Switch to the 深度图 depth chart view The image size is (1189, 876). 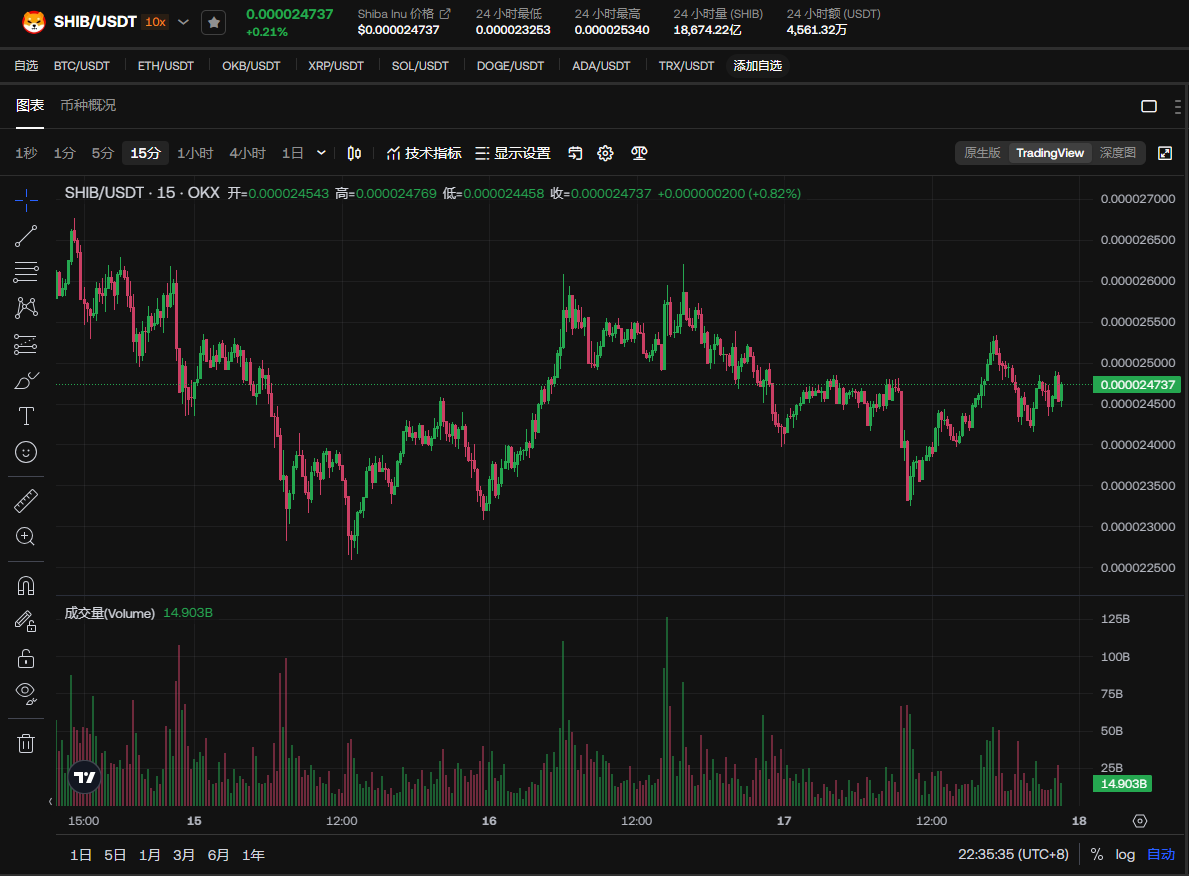pyautogui.click(x=1118, y=153)
